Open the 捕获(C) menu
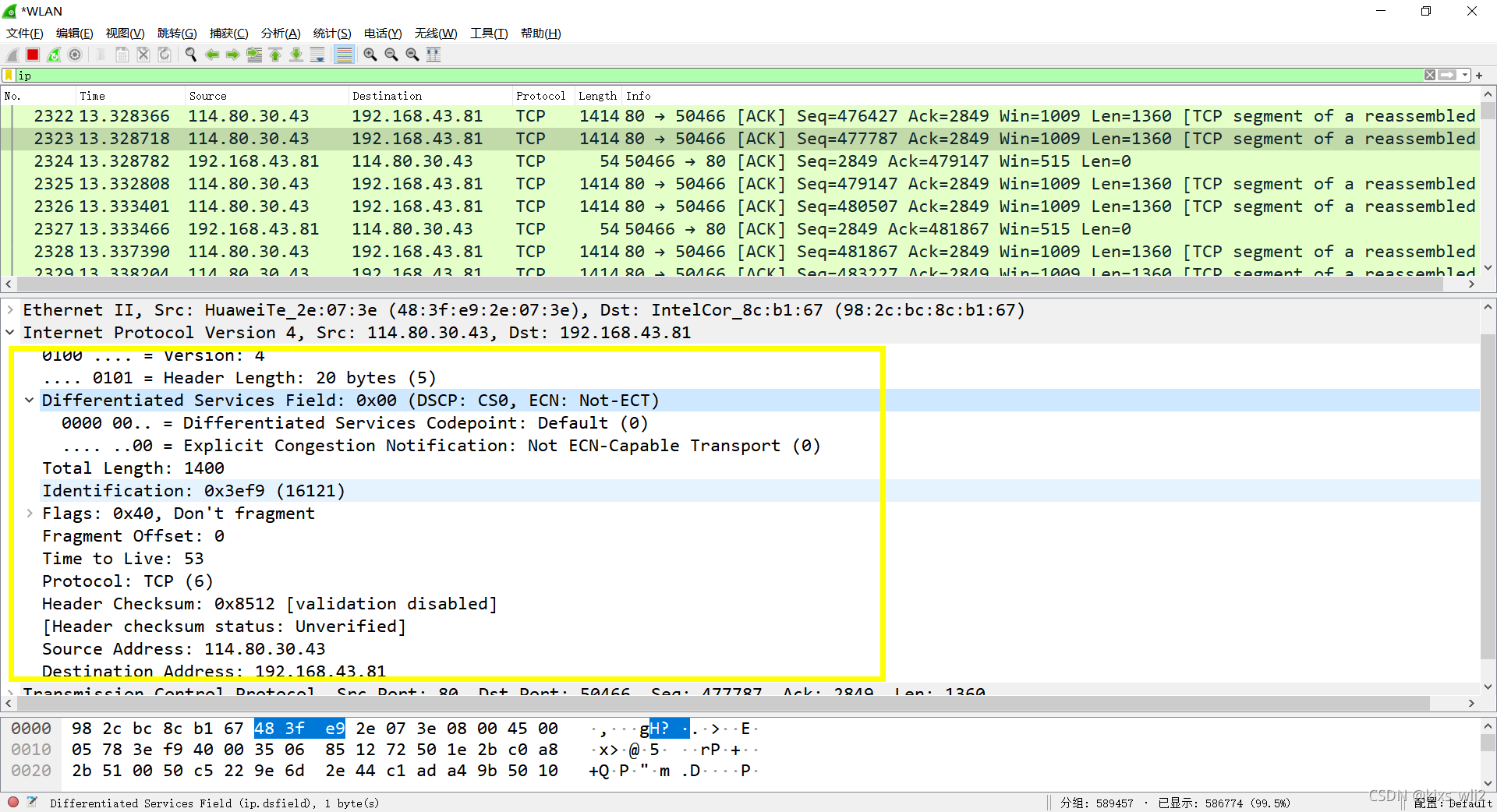 (229, 34)
